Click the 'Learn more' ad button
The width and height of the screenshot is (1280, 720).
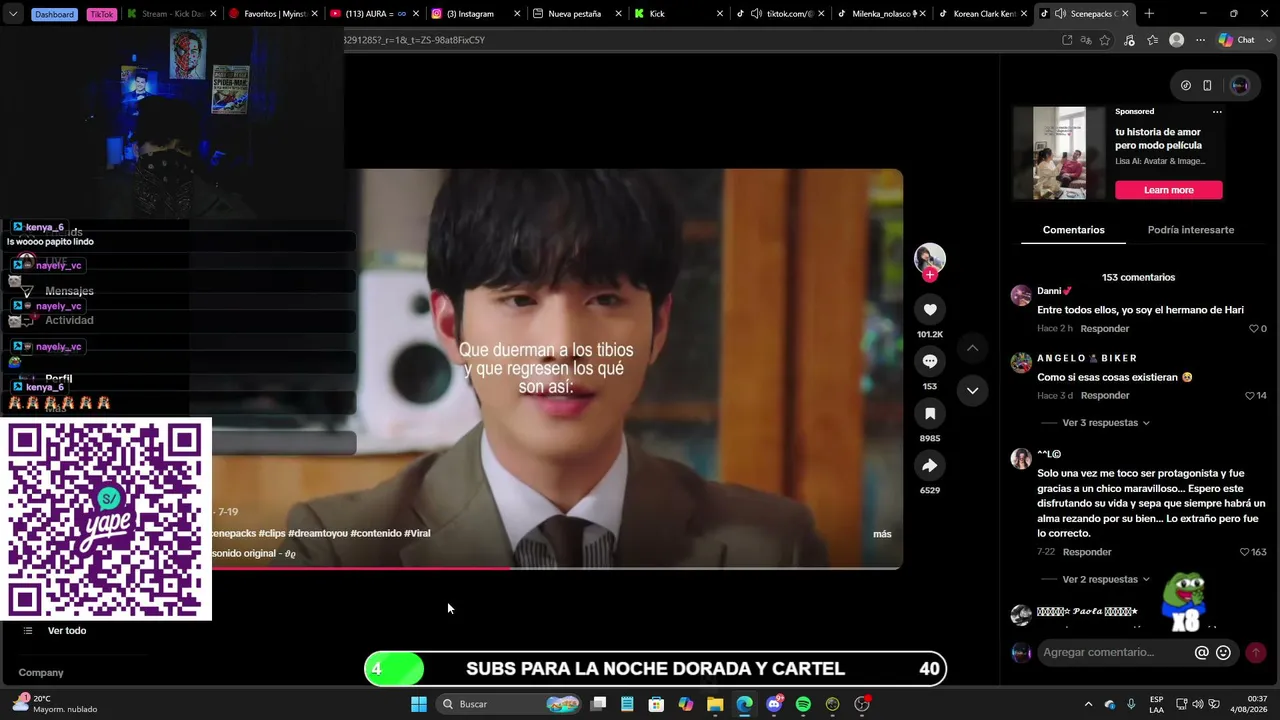click(1169, 190)
